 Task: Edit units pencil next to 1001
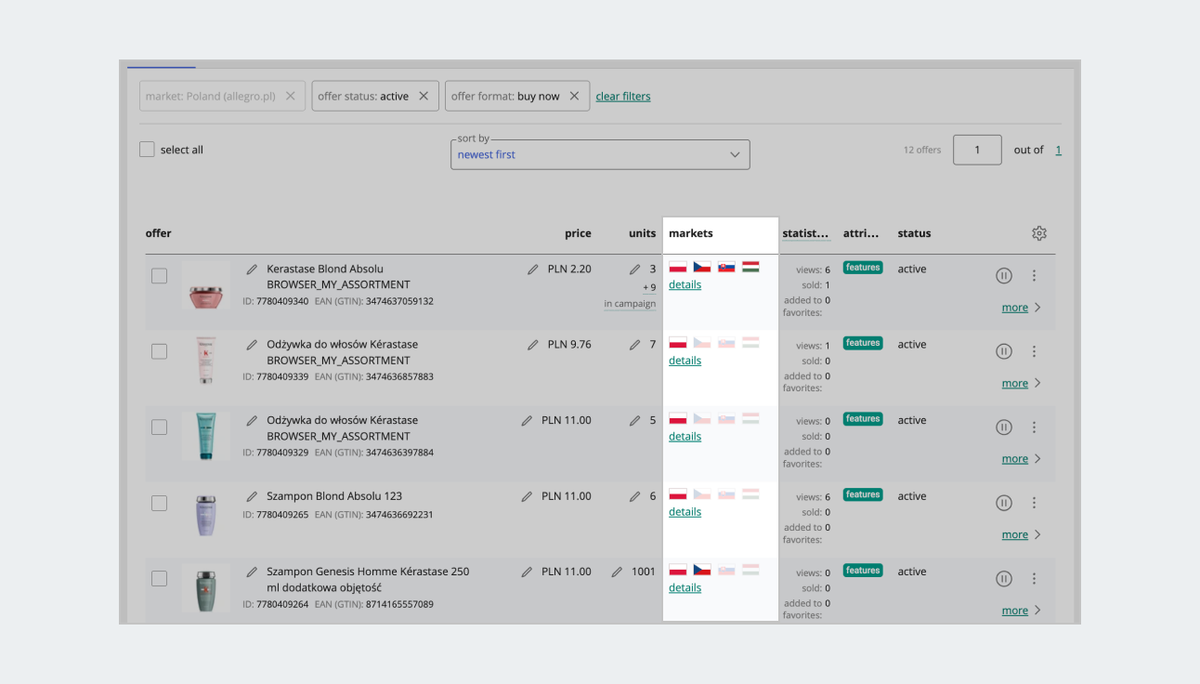[x=617, y=572]
